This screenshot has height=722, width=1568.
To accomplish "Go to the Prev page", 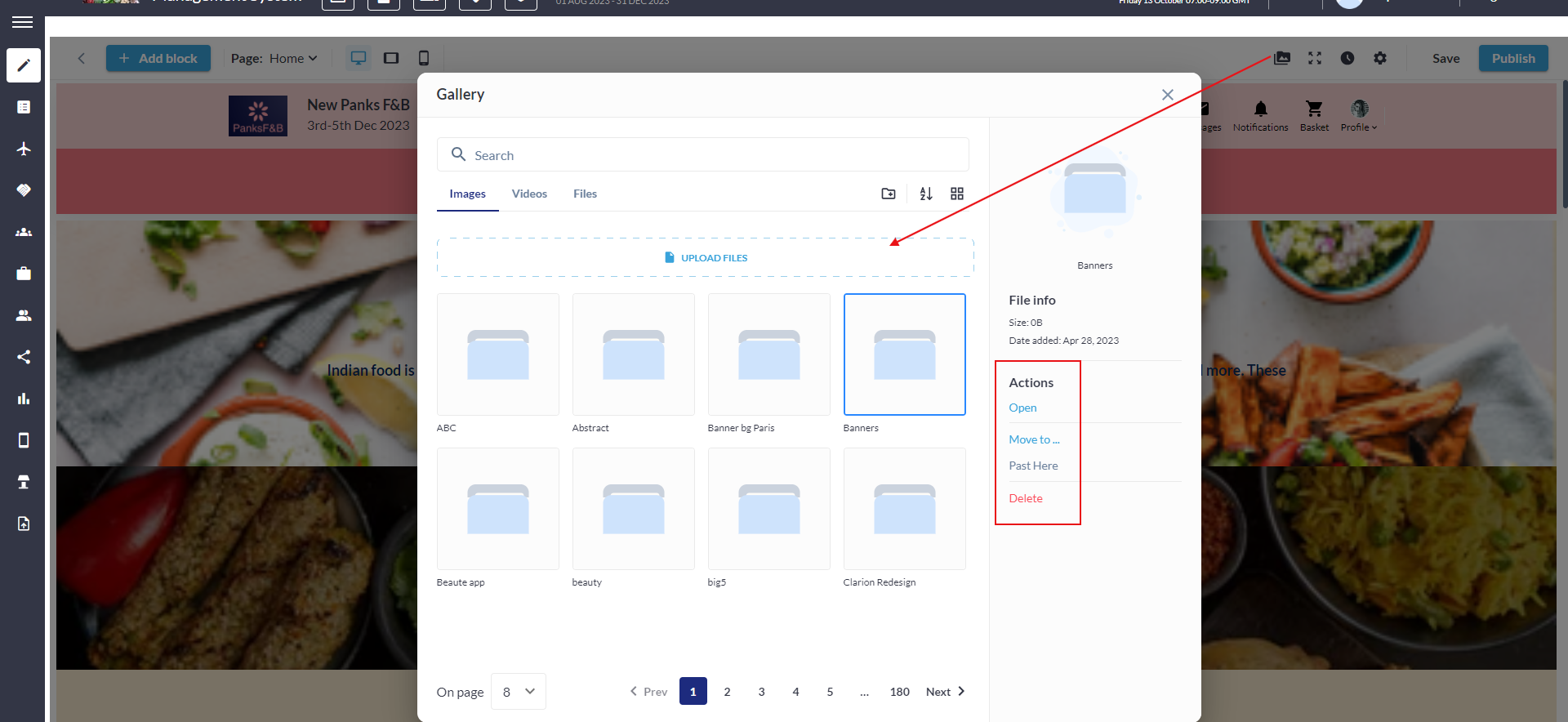I will (x=648, y=692).
